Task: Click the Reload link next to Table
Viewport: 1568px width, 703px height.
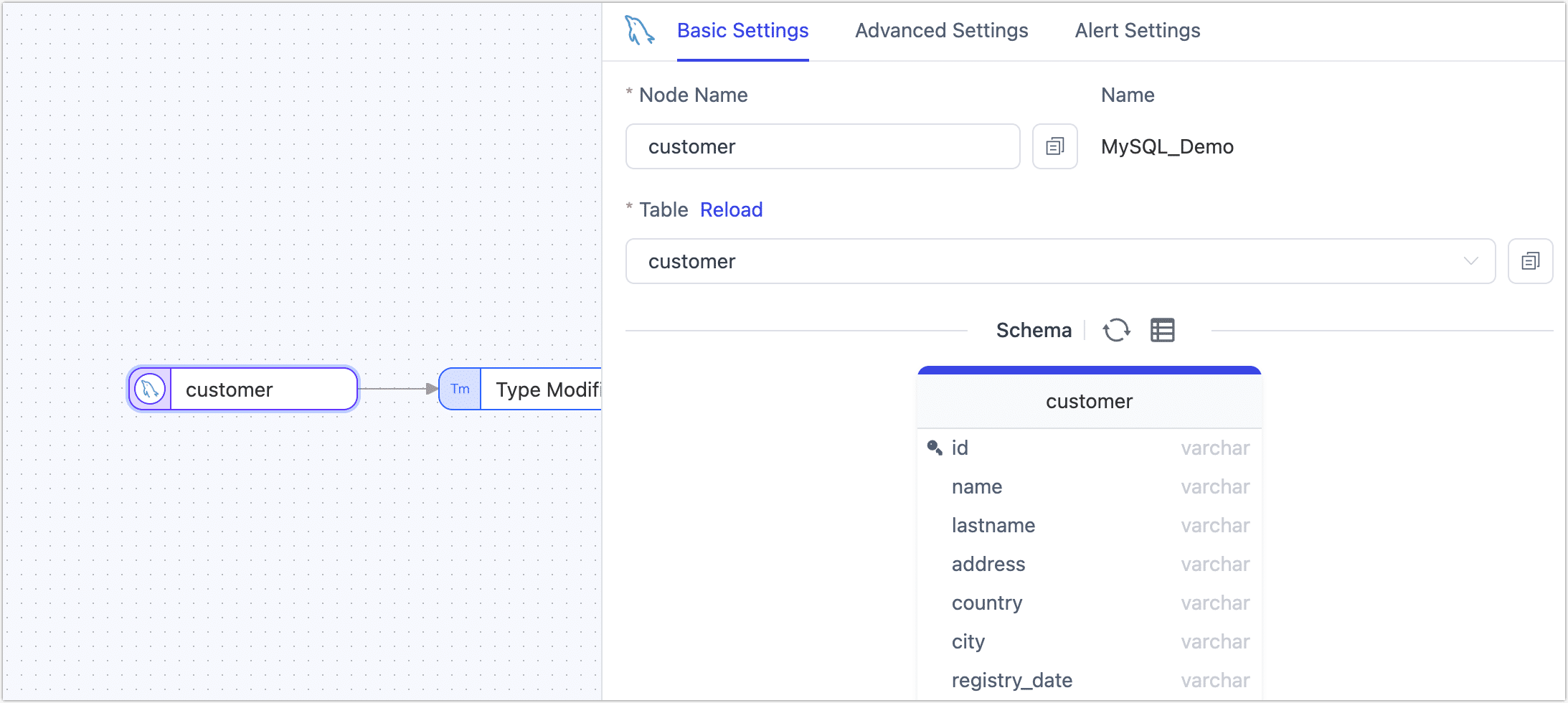Action: click(x=730, y=209)
